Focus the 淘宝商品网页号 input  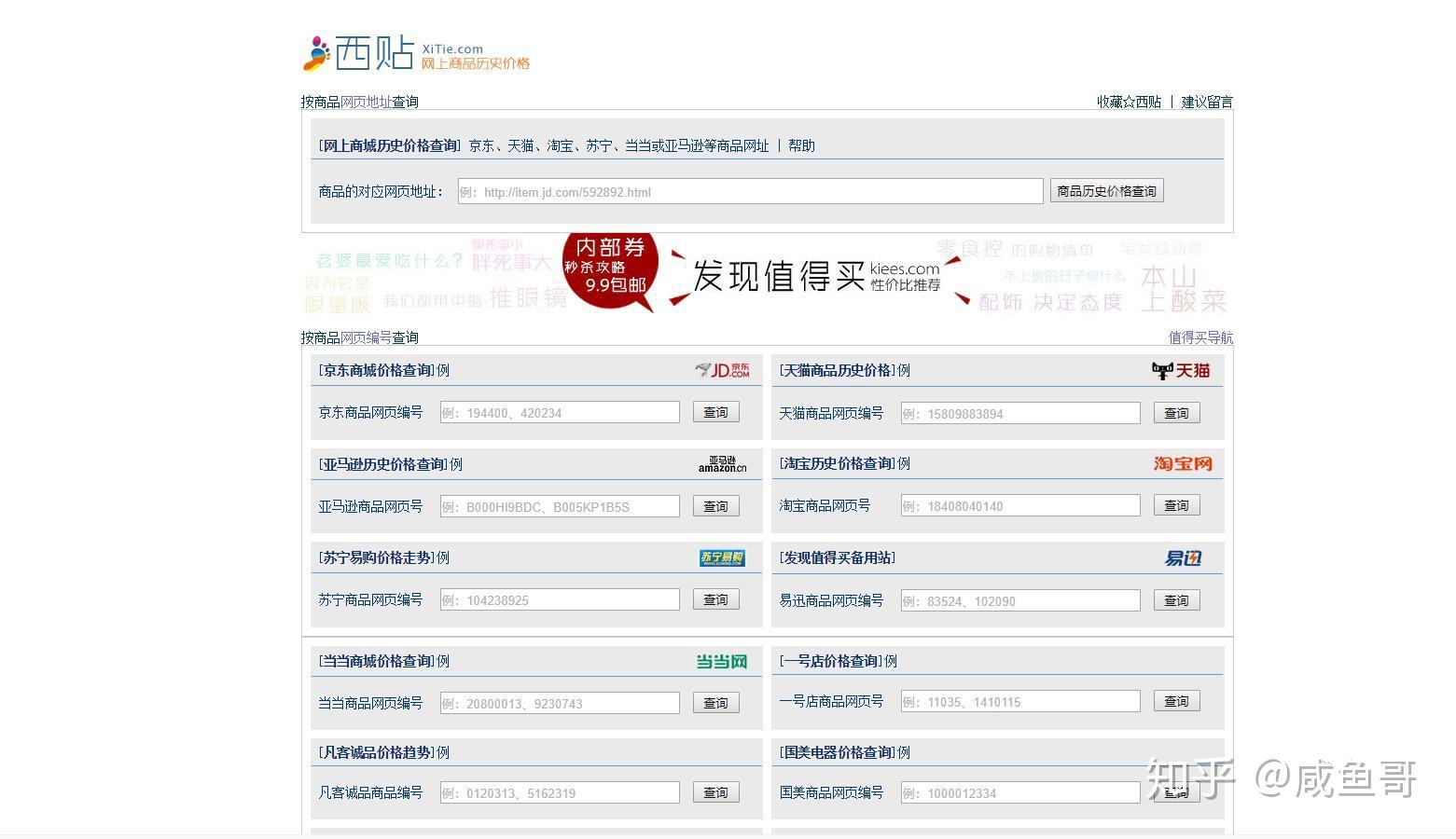point(1020,505)
